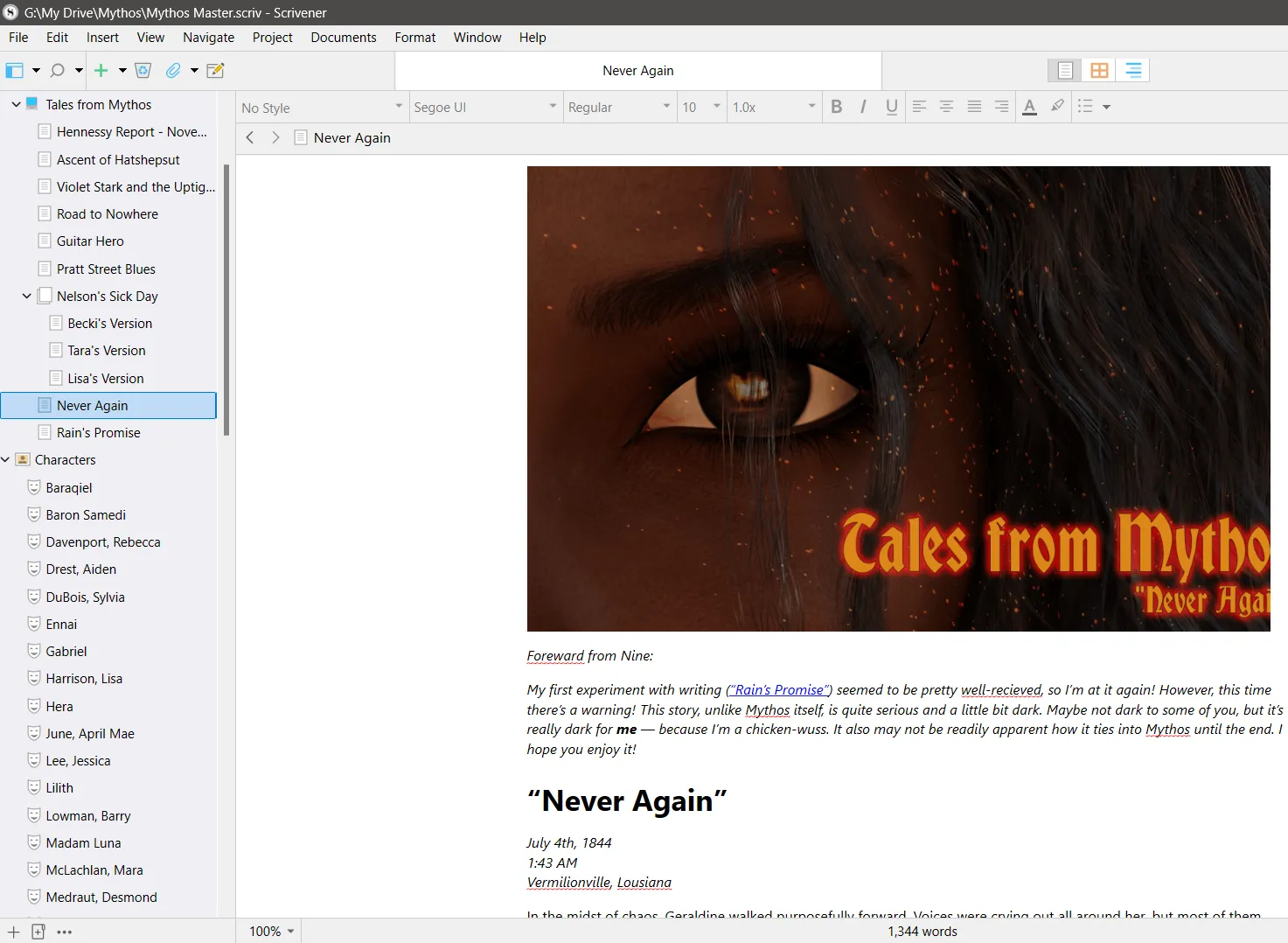The width and height of the screenshot is (1288, 943).
Task: Open the project Search magnifier tool
Action: [58, 71]
